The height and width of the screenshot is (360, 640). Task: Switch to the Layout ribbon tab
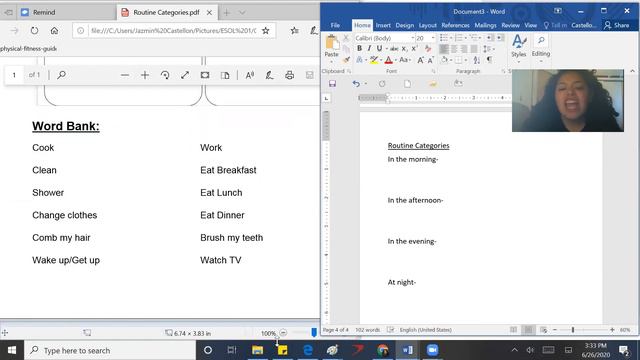pyautogui.click(x=428, y=25)
